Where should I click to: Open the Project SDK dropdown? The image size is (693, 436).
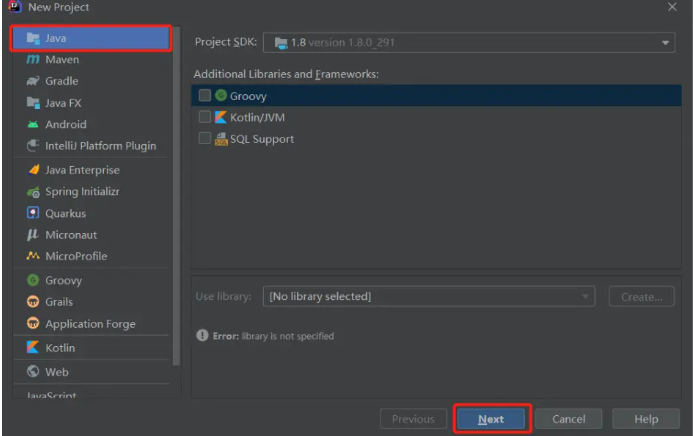pyautogui.click(x=469, y=43)
